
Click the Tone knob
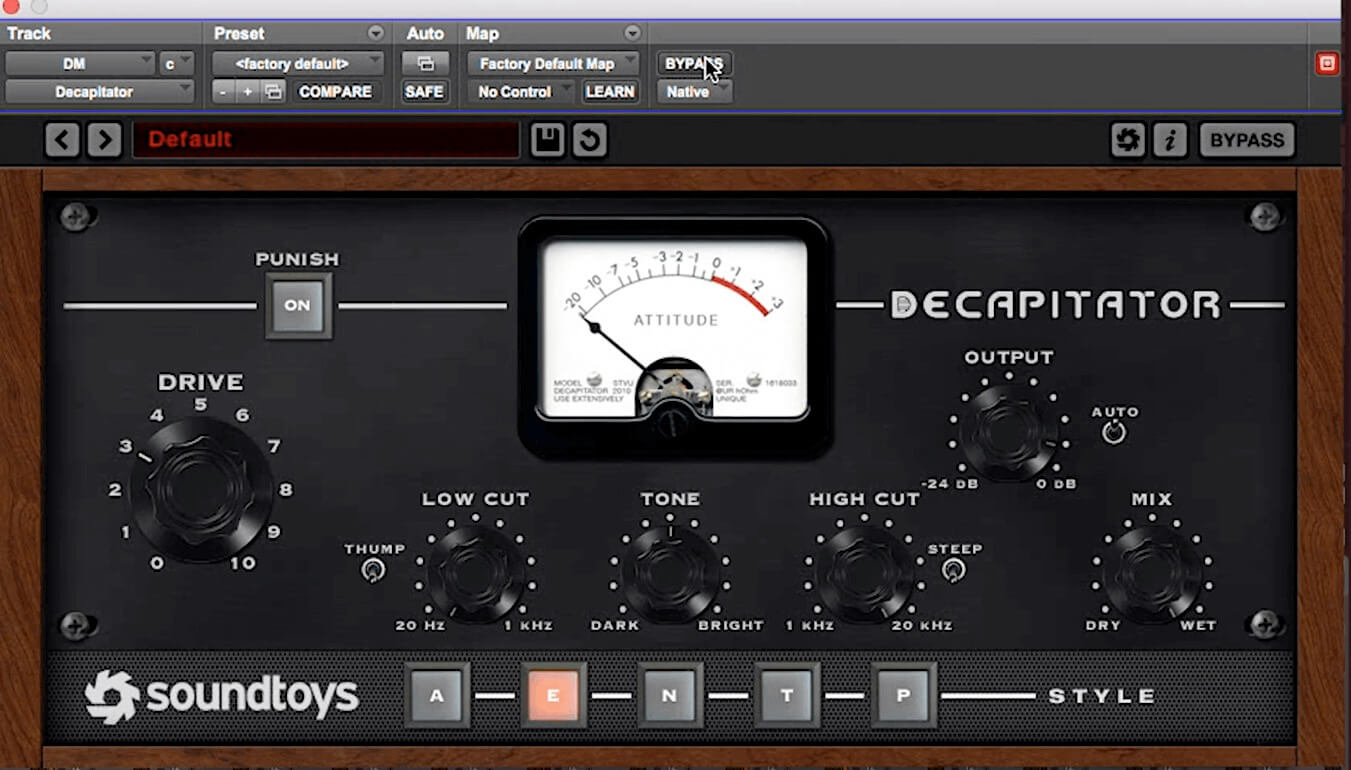[670, 574]
